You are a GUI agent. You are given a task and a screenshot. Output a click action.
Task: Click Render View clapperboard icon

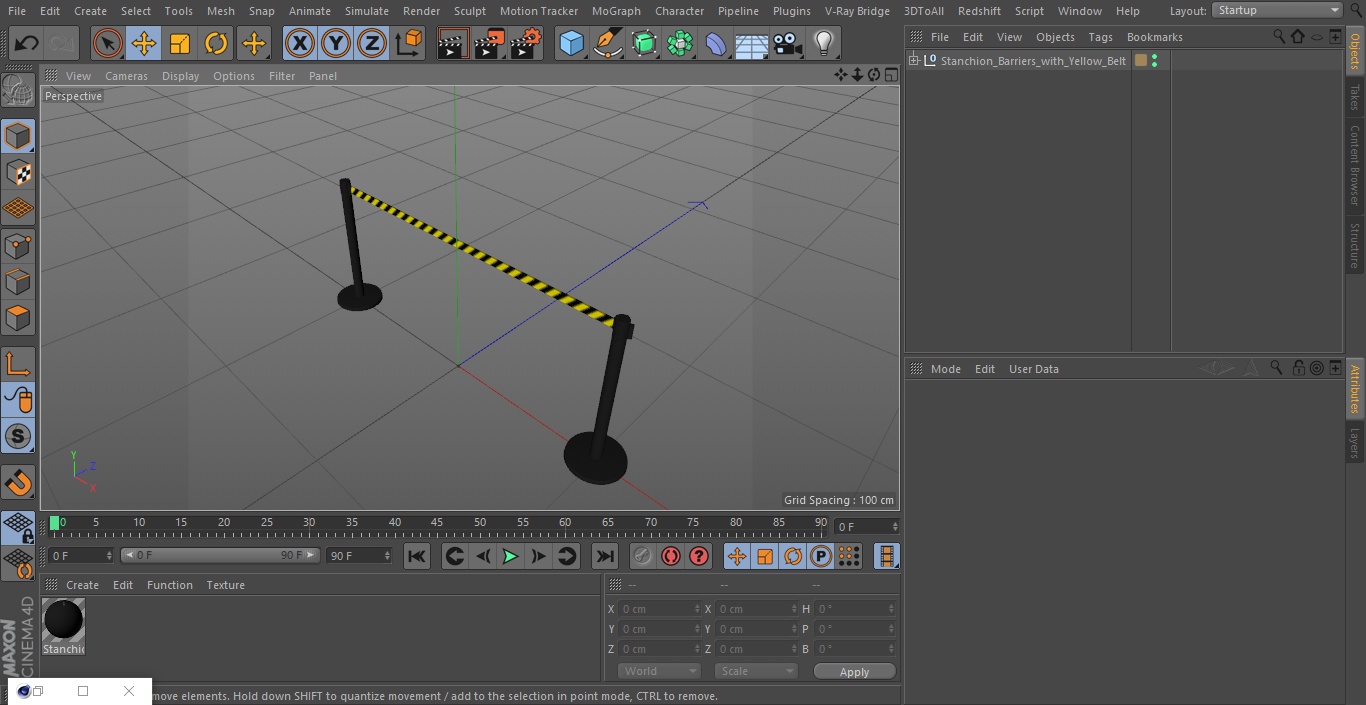pyautogui.click(x=453, y=44)
